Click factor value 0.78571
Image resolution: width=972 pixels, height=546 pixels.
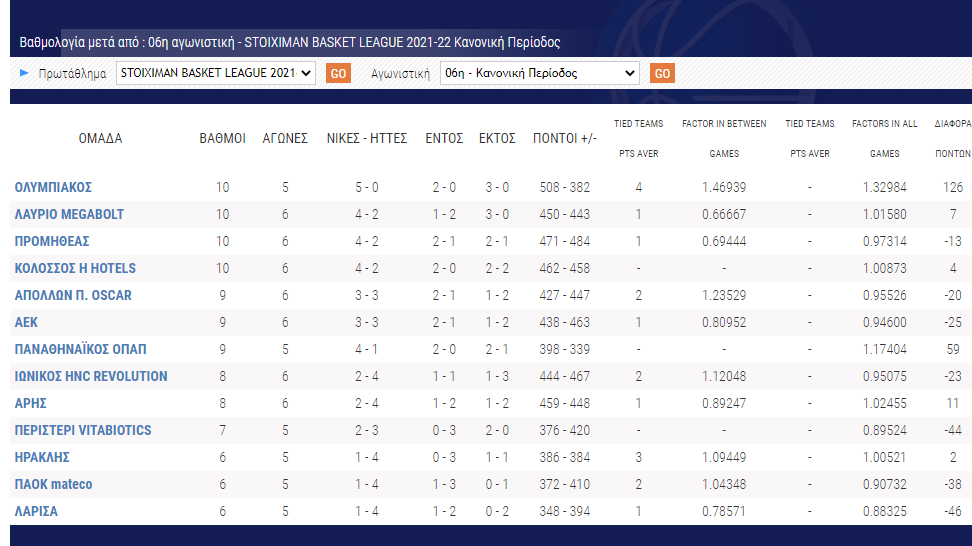point(724,511)
